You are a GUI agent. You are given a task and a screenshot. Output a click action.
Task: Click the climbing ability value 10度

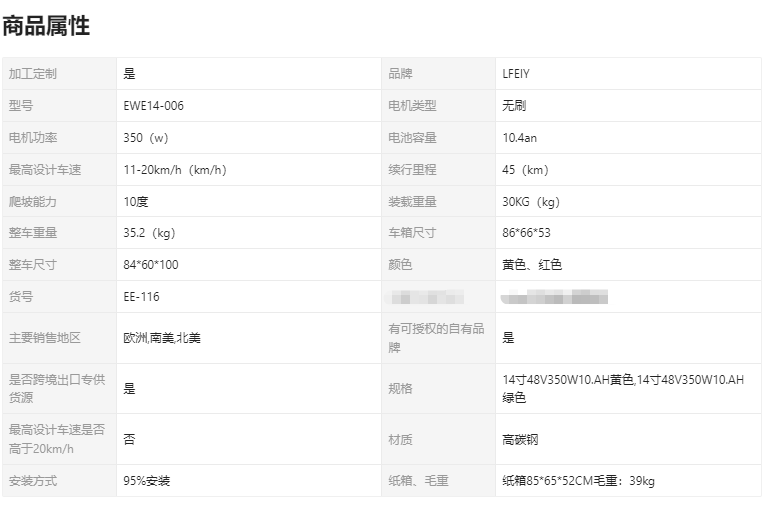tap(136, 202)
